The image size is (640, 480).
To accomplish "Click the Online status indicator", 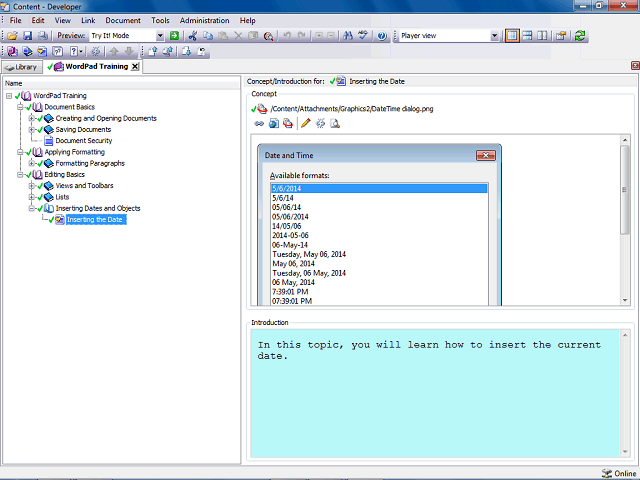I will 619,473.
